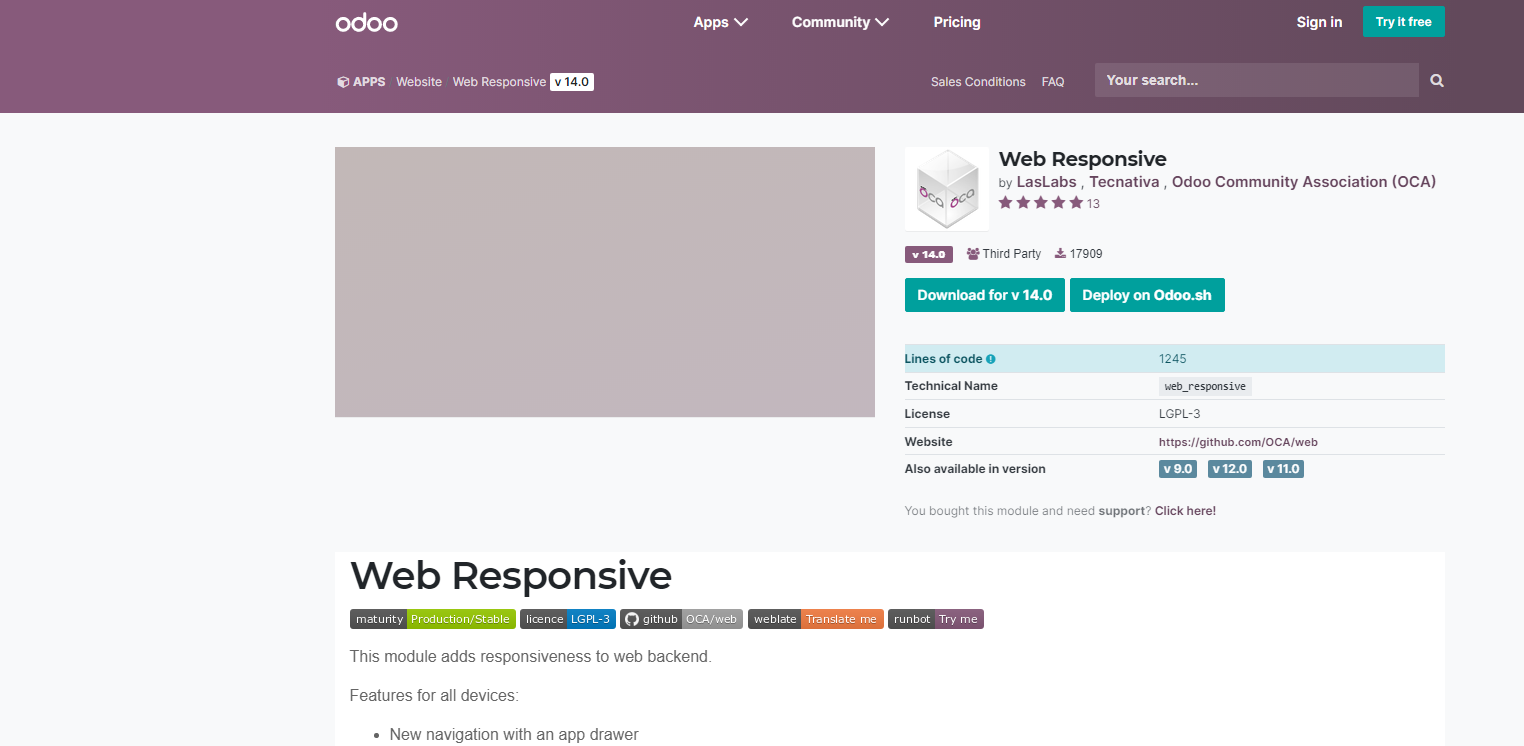Click the Click here! support link
This screenshot has height=746, width=1524.
1185,511
